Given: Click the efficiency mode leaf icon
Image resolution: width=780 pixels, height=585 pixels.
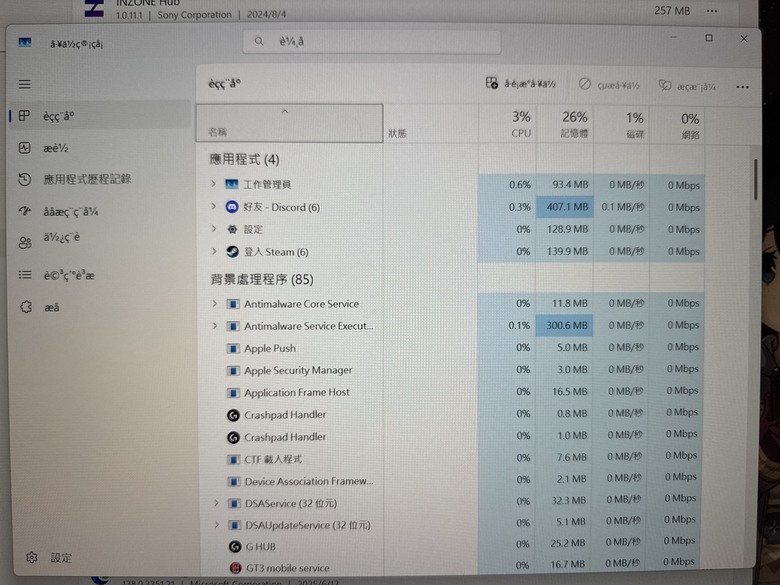Looking at the screenshot, I should (x=665, y=86).
